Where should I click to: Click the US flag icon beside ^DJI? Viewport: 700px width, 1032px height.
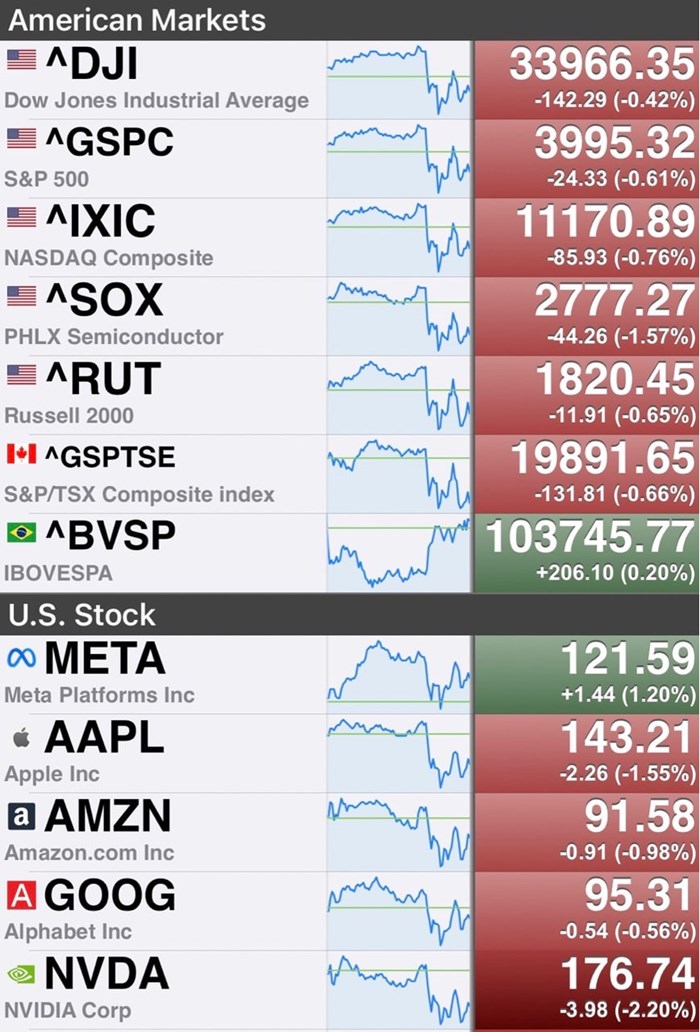click(21, 60)
